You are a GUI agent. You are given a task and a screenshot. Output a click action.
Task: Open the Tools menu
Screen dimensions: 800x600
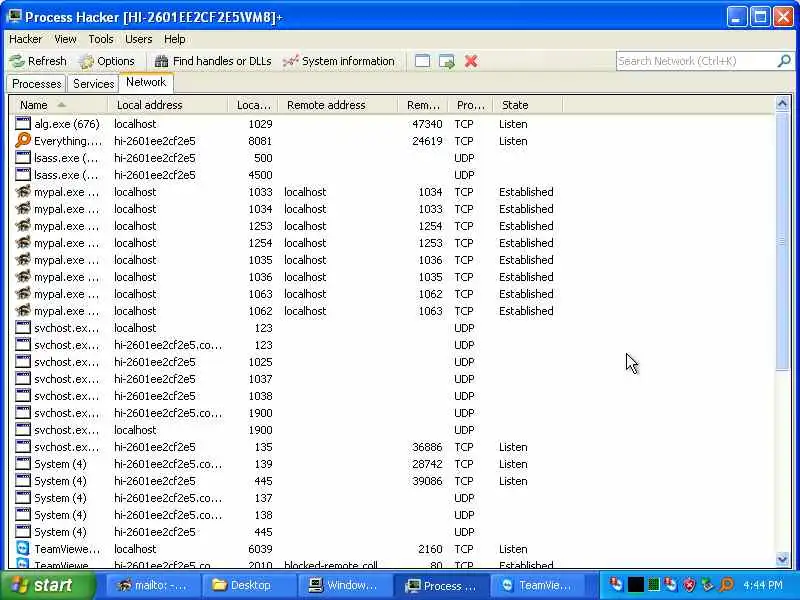click(x=101, y=39)
